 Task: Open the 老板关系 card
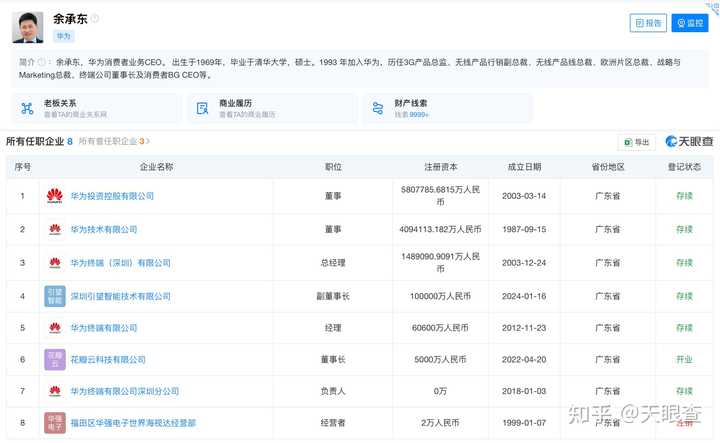click(x=96, y=108)
